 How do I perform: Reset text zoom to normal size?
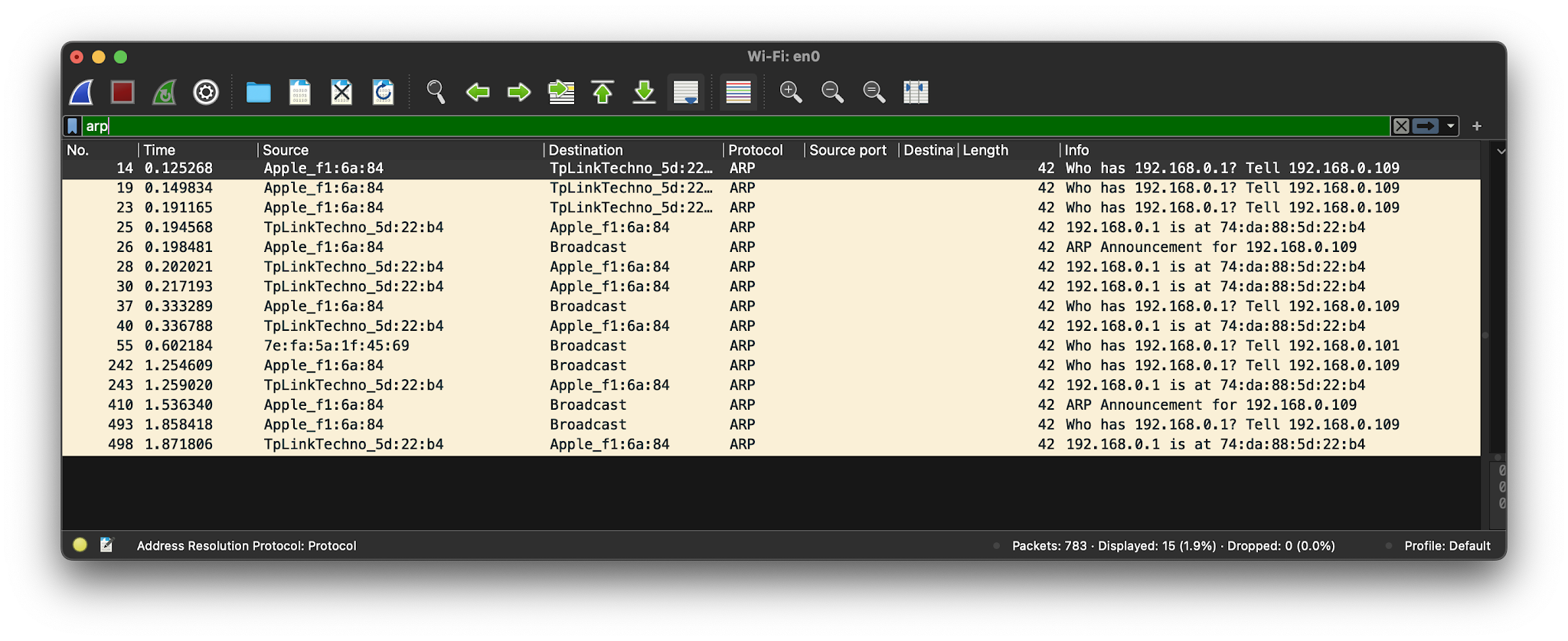click(874, 93)
